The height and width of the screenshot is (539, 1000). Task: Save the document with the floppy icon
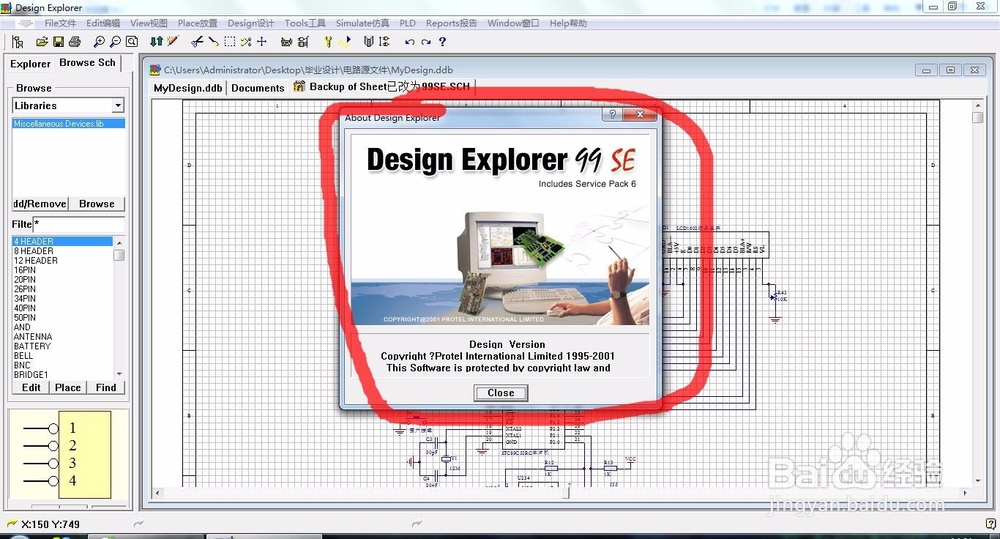pos(58,42)
